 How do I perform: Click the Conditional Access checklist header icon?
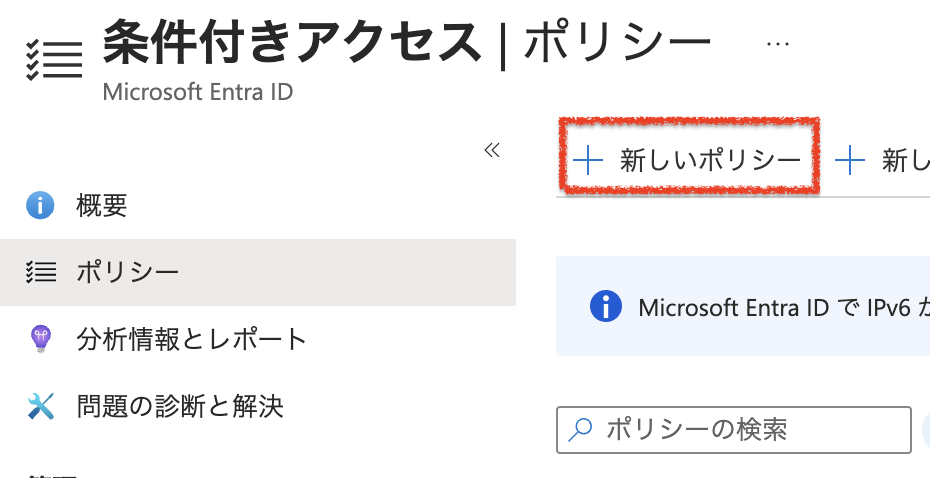54,58
